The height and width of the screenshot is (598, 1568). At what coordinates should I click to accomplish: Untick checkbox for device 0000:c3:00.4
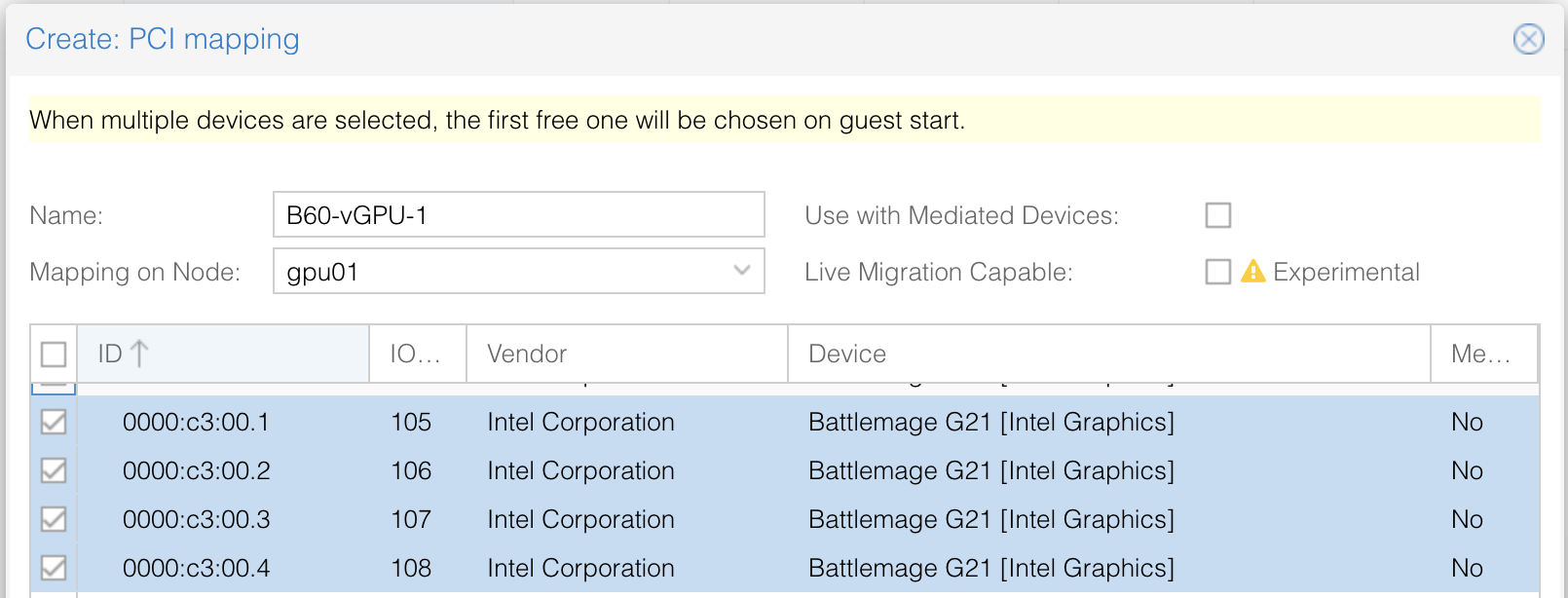(x=54, y=568)
